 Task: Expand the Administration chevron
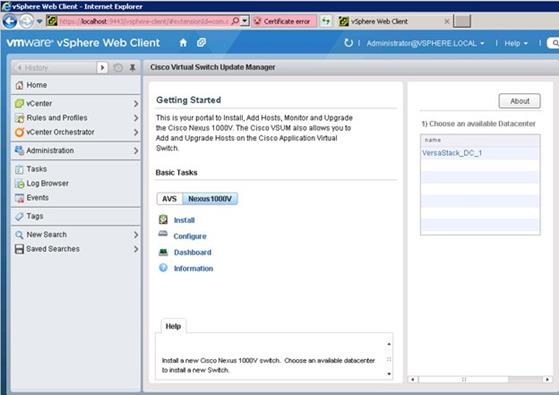pos(136,151)
